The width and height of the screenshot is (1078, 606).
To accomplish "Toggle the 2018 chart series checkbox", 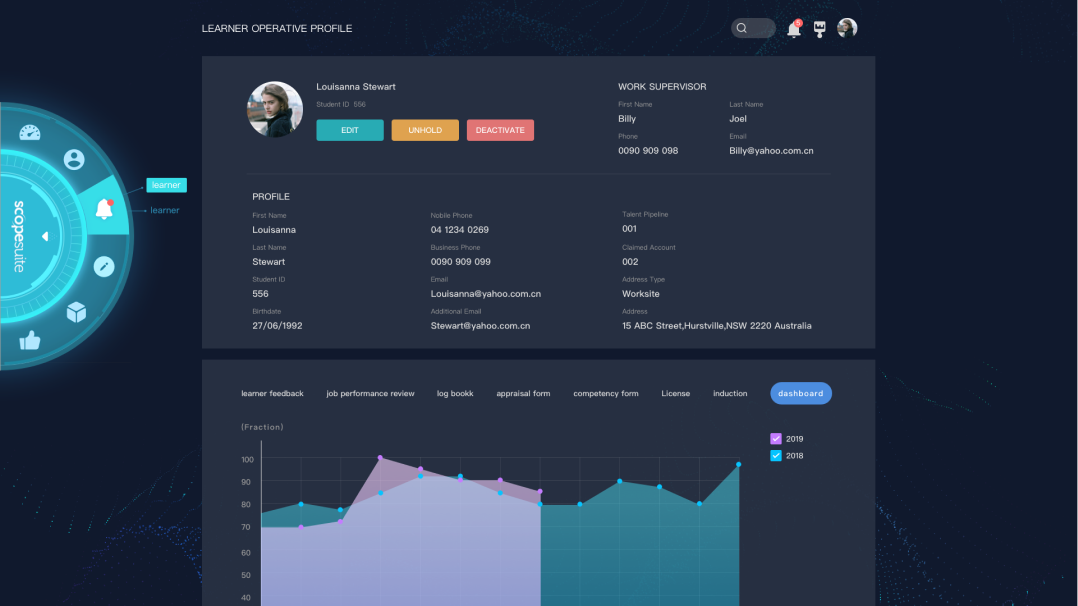I will pos(776,456).
